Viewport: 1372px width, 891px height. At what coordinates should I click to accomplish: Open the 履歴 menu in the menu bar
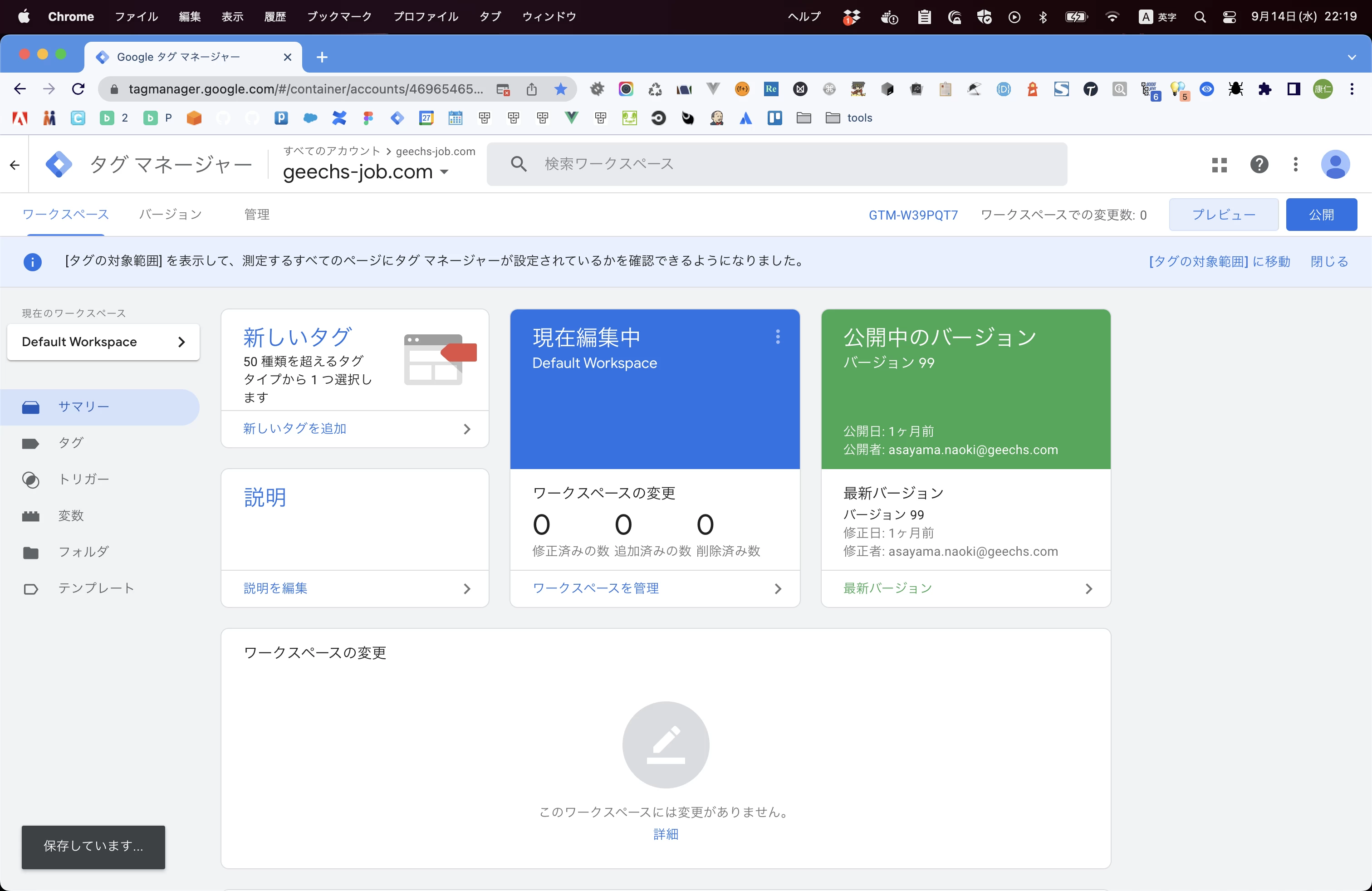coord(275,17)
